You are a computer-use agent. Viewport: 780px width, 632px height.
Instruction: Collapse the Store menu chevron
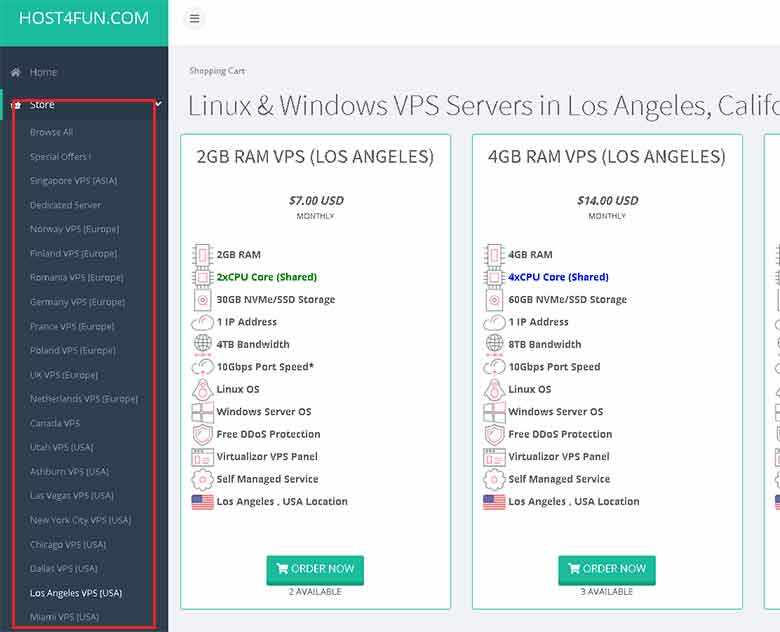coord(158,104)
